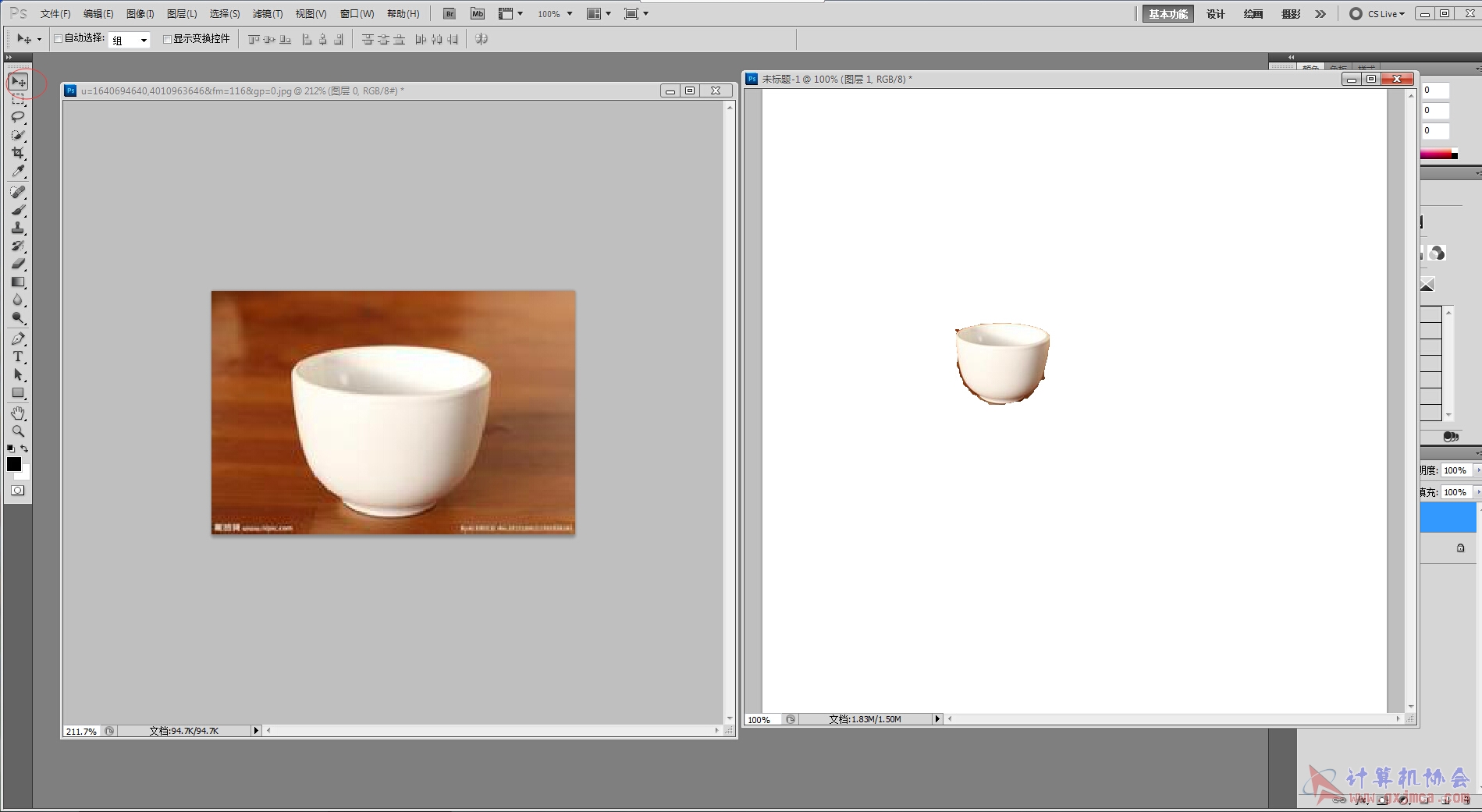Viewport: 1482px width, 812px height.
Task: Select the Clone Stamp tool
Action: (18, 228)
